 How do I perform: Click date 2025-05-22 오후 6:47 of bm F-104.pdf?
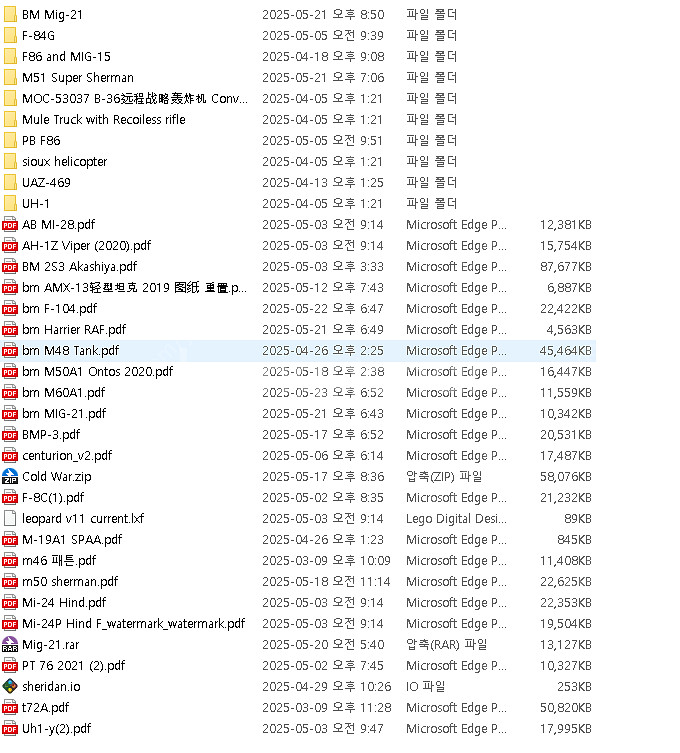pos(323,308)
